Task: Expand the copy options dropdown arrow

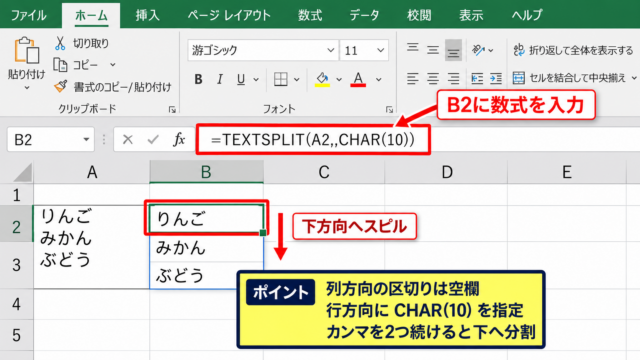Action: (113, 64)
